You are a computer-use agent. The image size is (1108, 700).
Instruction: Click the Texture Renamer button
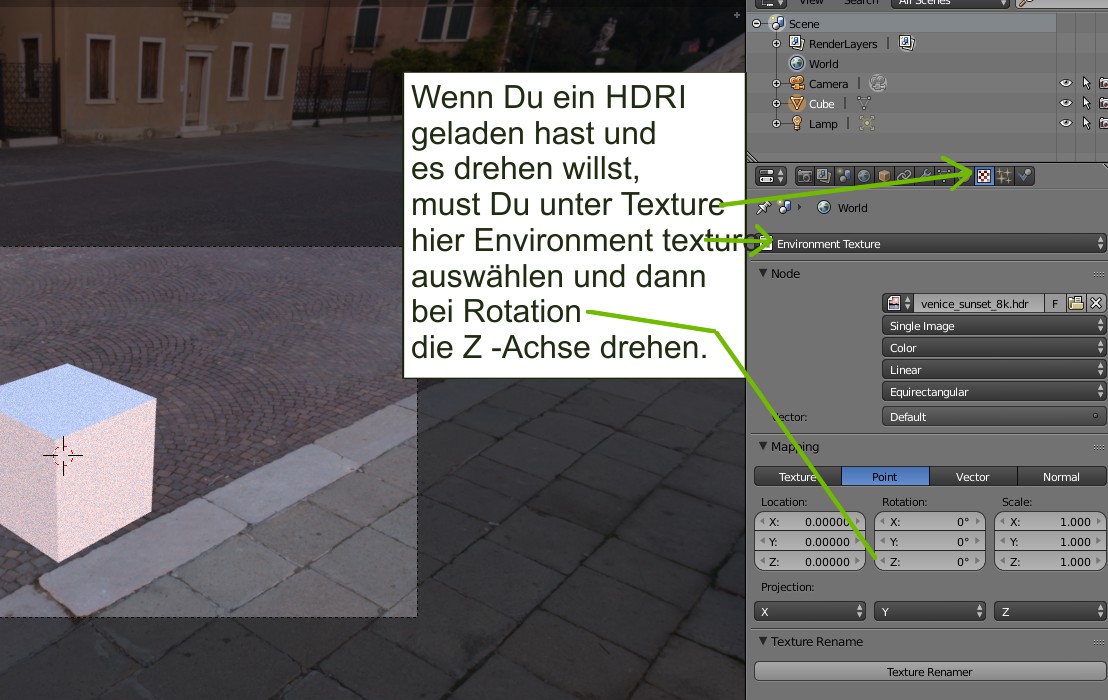930,672
